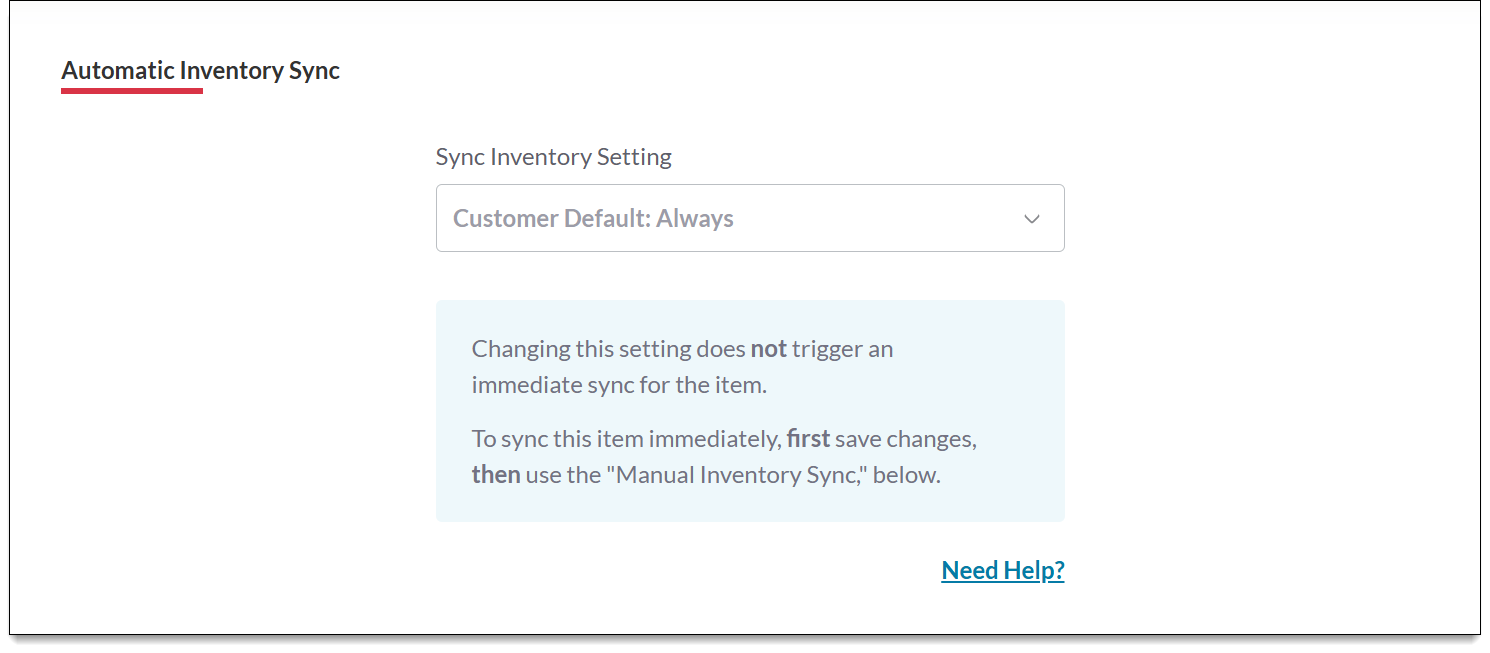Image resolution: width=1490 pixels, height=653 pixels.
Task: Open the "Need Help?" link
Action: pos(1003,570)
